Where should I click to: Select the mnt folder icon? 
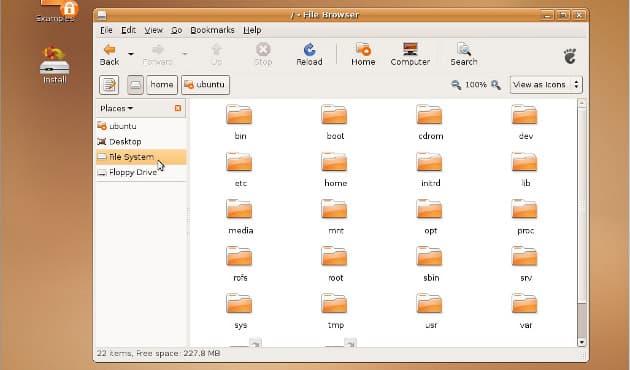tap(334, 209)
